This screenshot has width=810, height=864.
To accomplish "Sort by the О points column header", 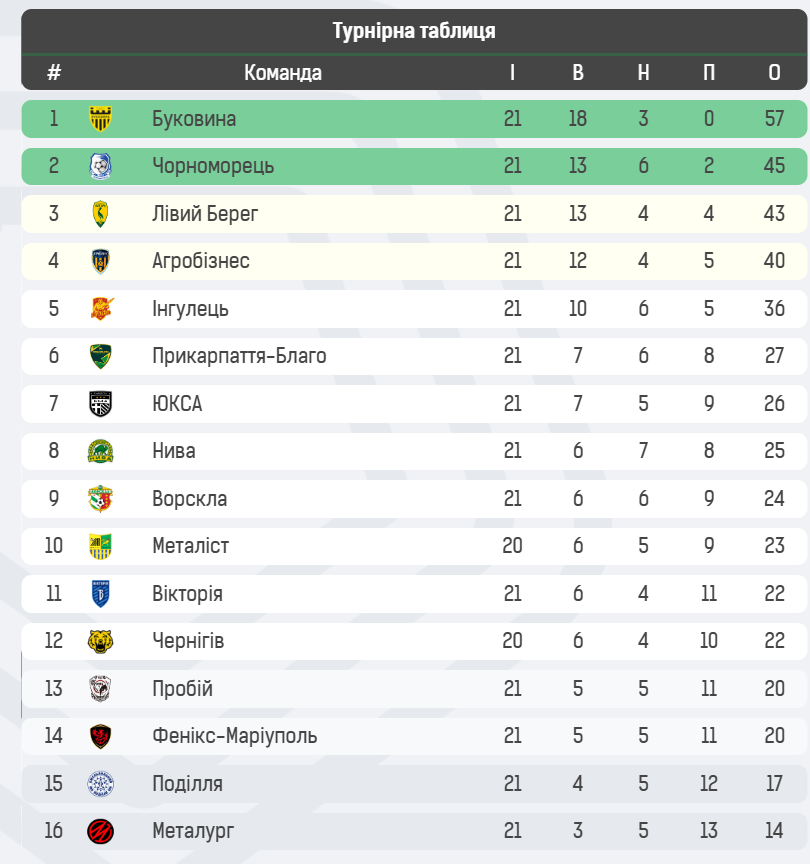I will [774, 73].
